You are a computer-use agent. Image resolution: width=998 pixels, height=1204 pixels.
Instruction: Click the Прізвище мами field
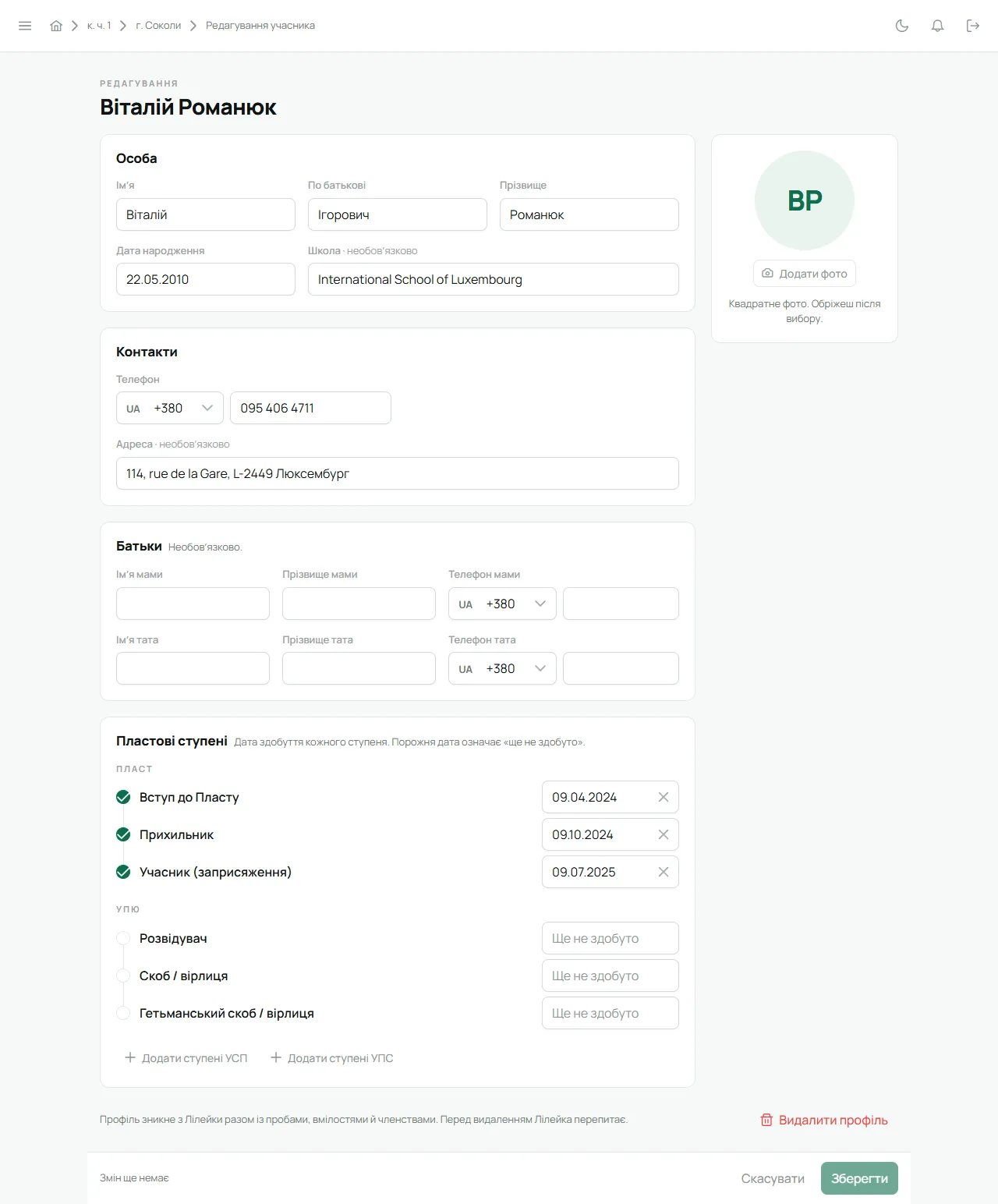pyautogui.click(x=359, y=604)
